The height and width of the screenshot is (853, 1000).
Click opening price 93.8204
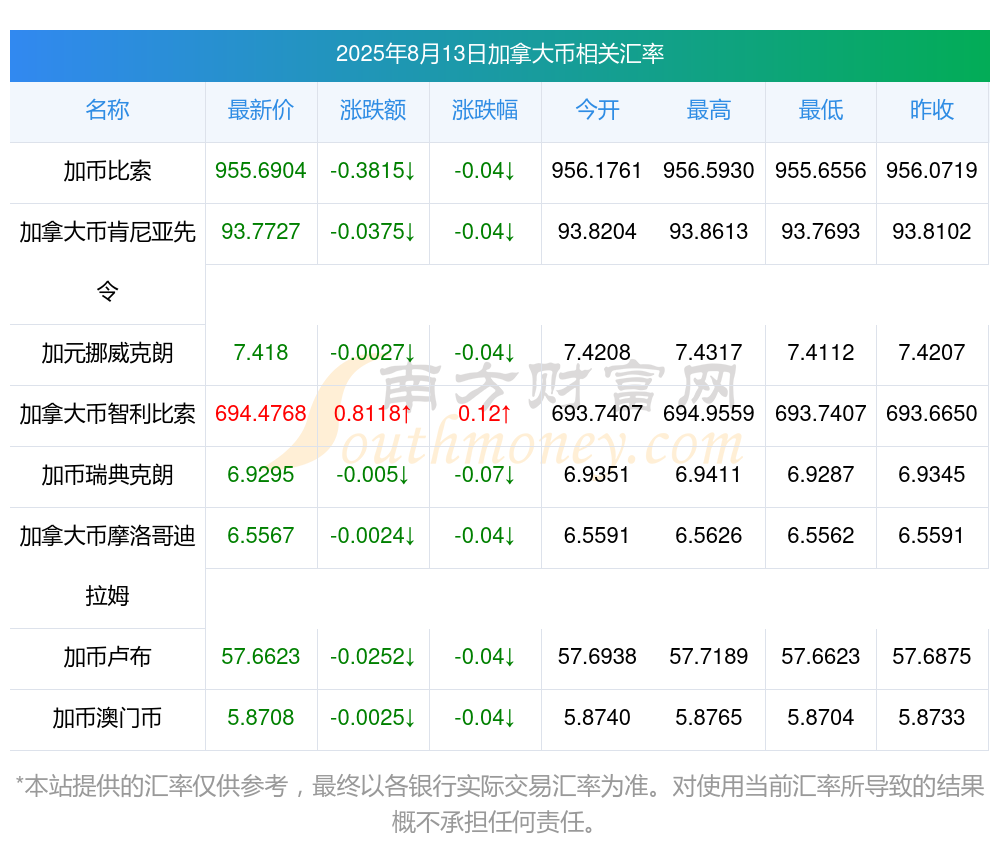click(x=597, y=231)
